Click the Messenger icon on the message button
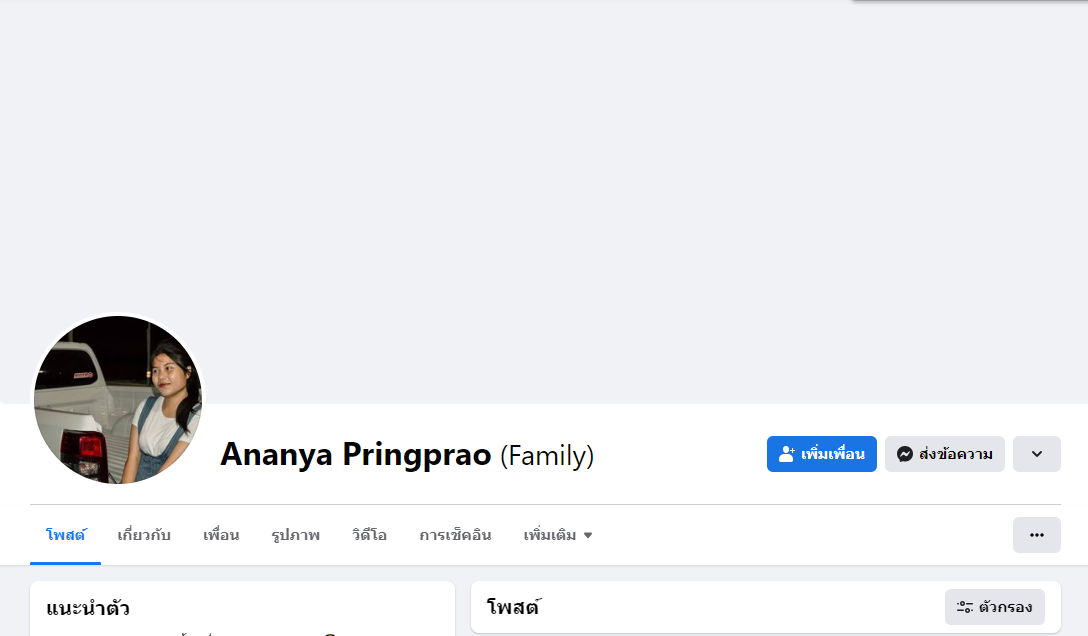Viewport: 1088px width, 636px height. tap(904, 454)
